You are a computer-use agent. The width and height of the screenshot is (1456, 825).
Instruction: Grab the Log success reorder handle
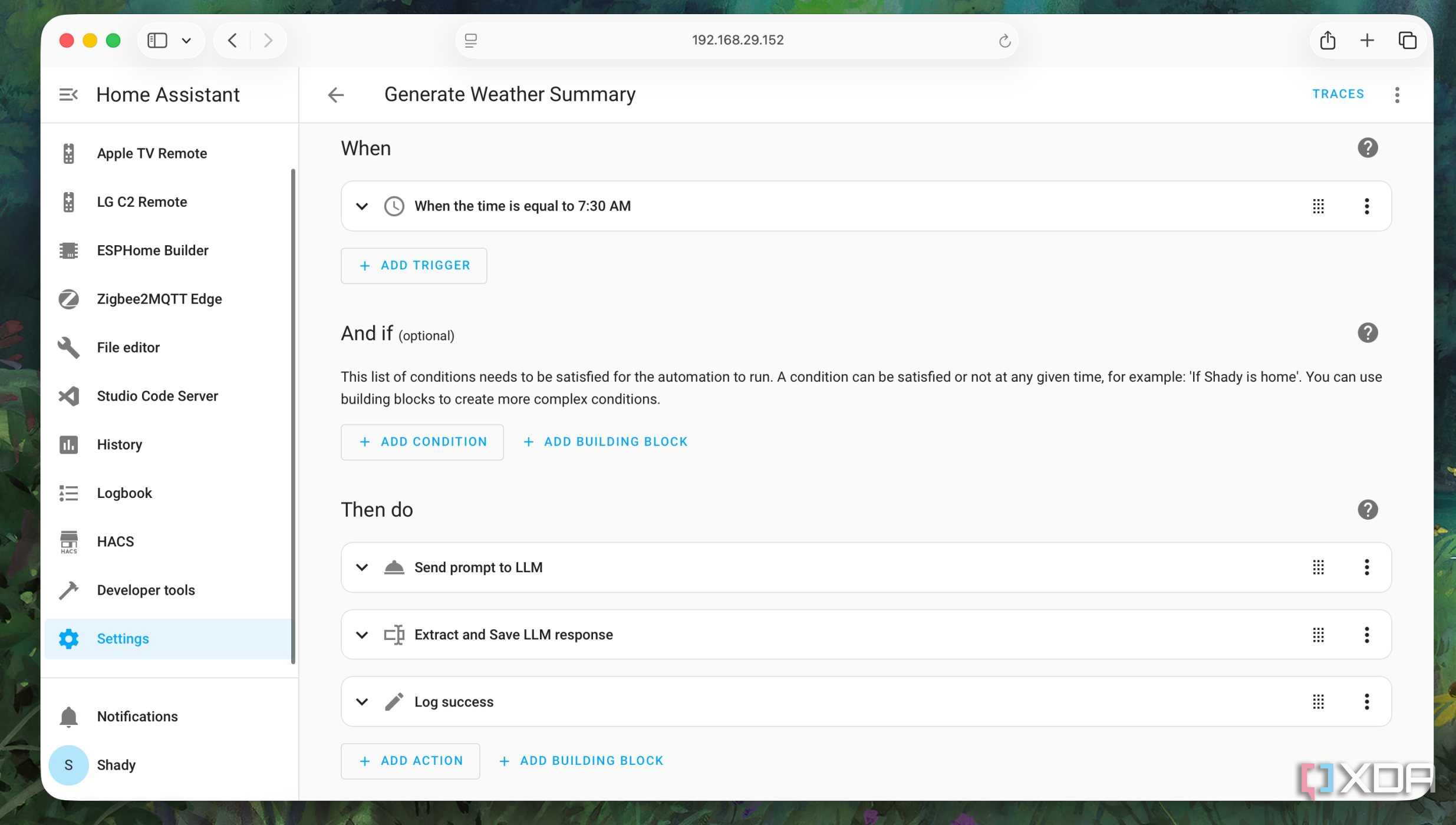(1319, 702)
